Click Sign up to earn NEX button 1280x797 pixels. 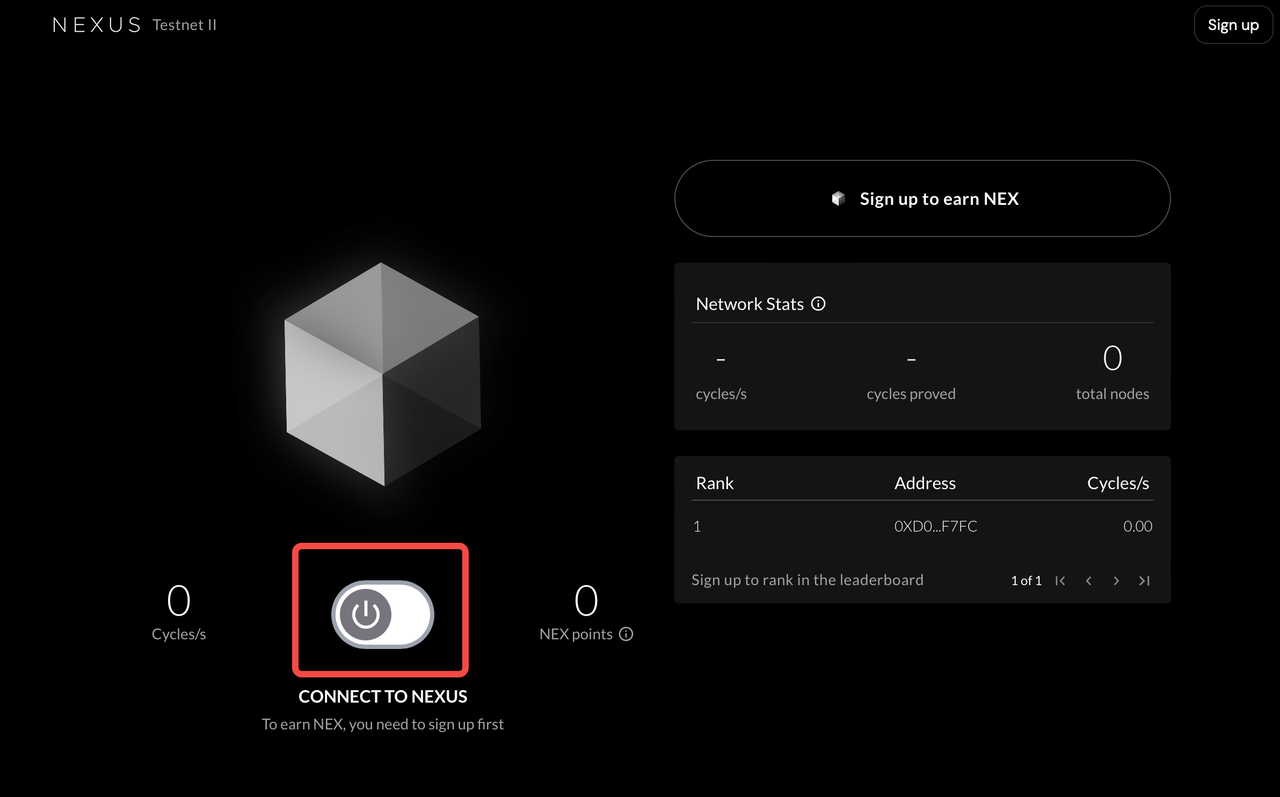click(x=922, y=199)
